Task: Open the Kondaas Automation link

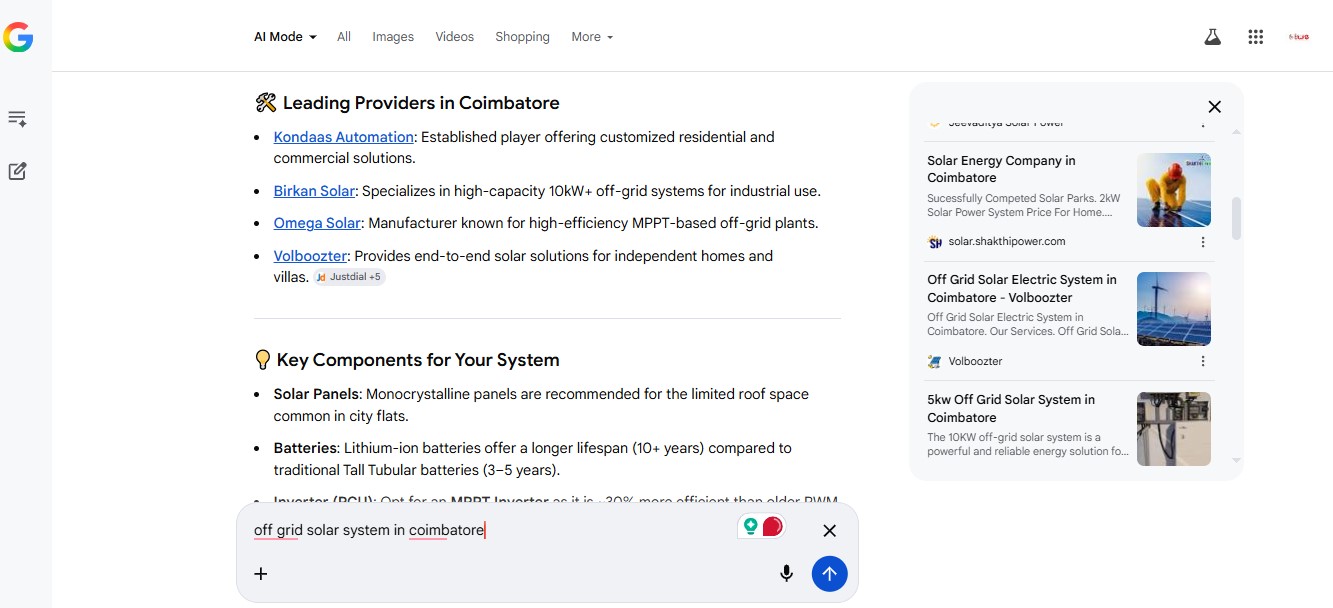Action: [x=343, y=137]
